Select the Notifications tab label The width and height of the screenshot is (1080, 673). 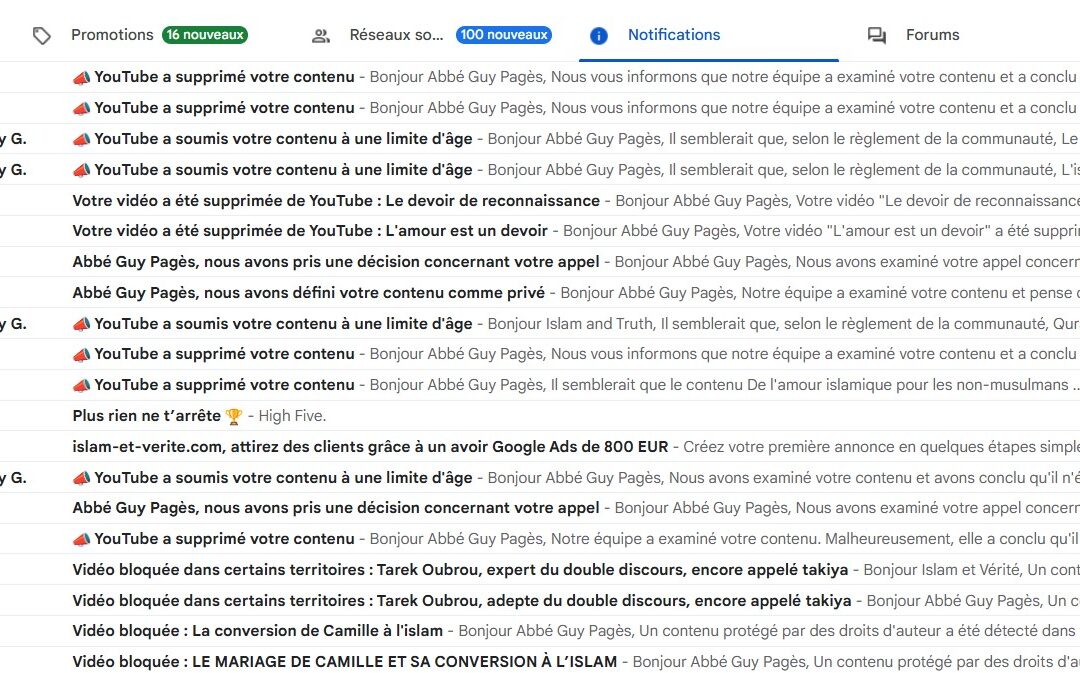tap(674, 34)
